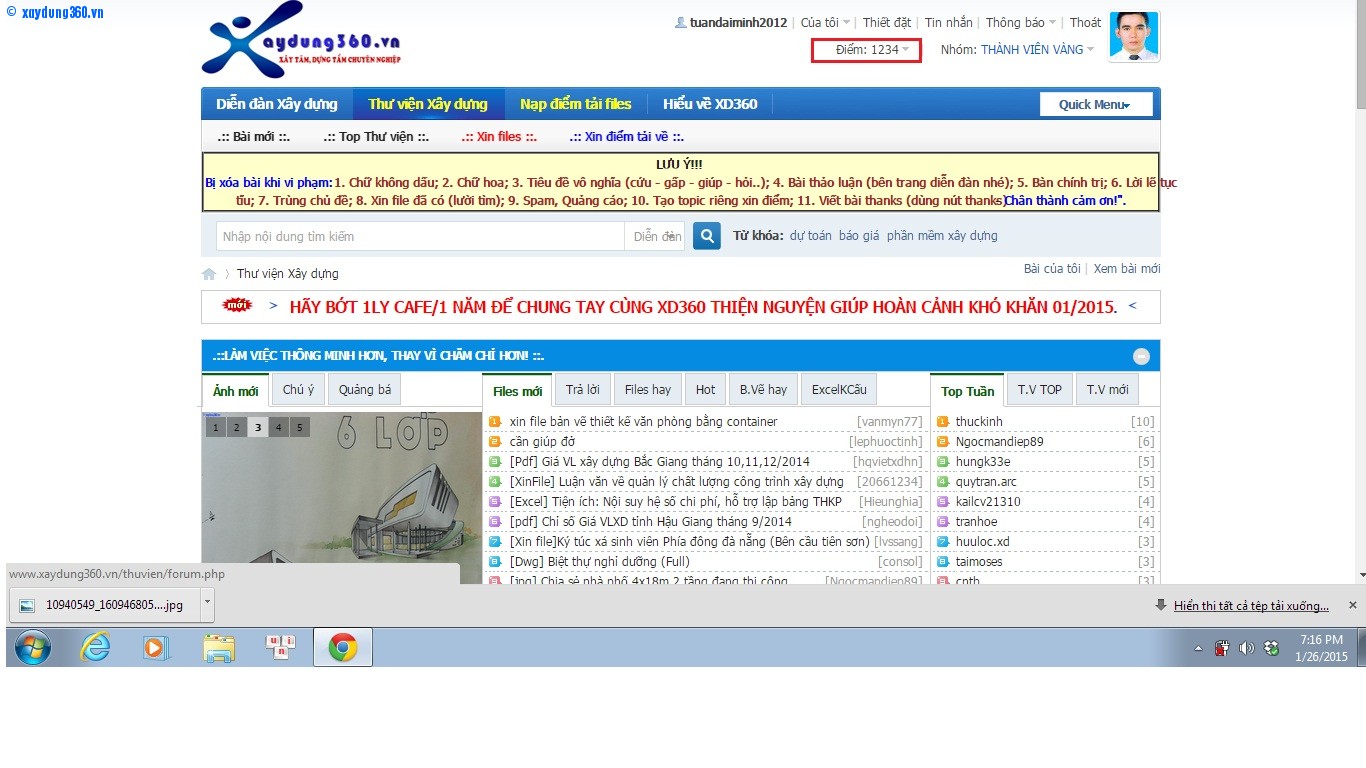
Task: Click the rank icon beside thuckinh
Action: pos(943,422)
